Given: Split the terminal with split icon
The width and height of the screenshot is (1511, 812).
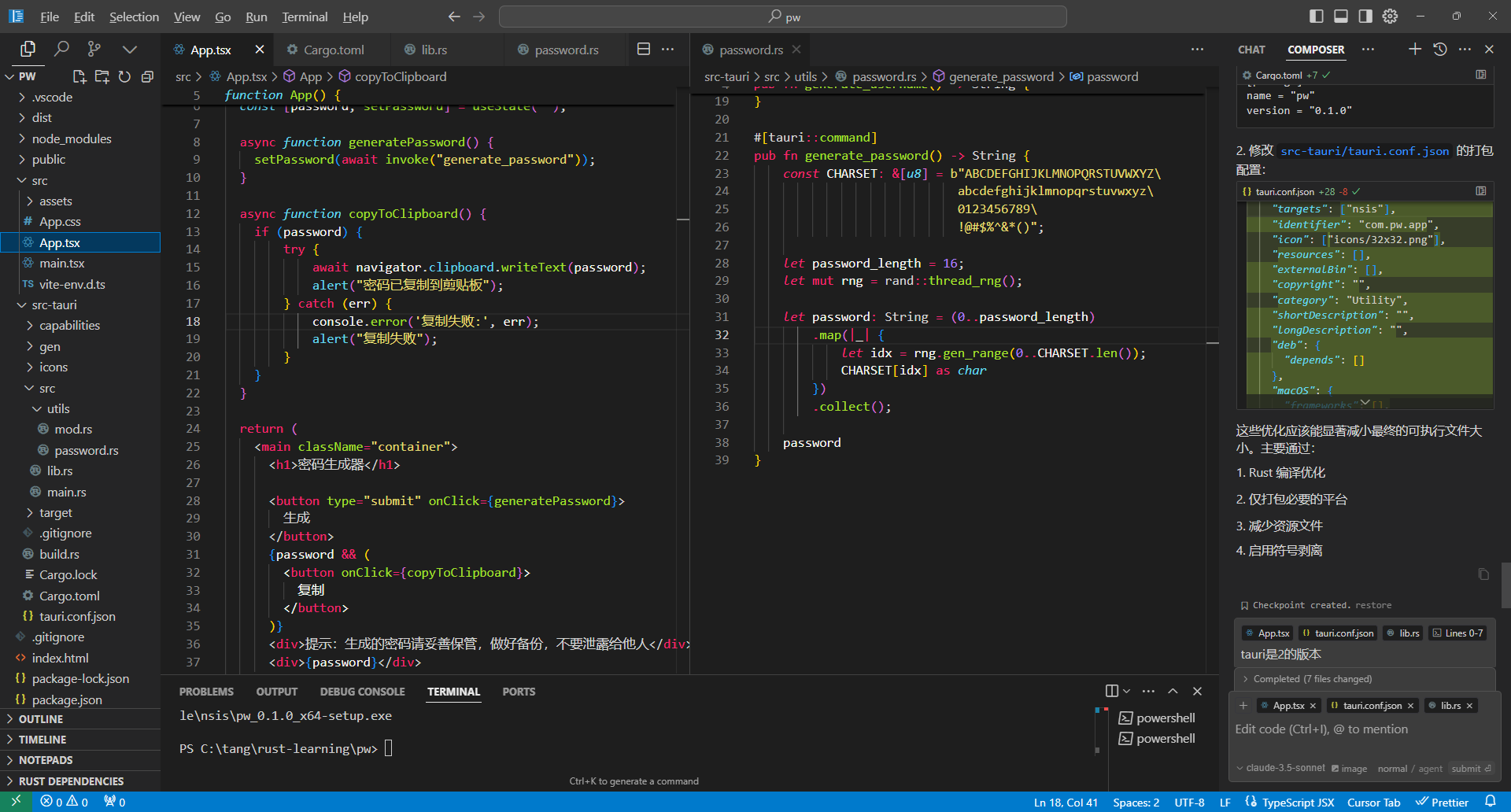Looking at the screenshot, I should 1112,691.
